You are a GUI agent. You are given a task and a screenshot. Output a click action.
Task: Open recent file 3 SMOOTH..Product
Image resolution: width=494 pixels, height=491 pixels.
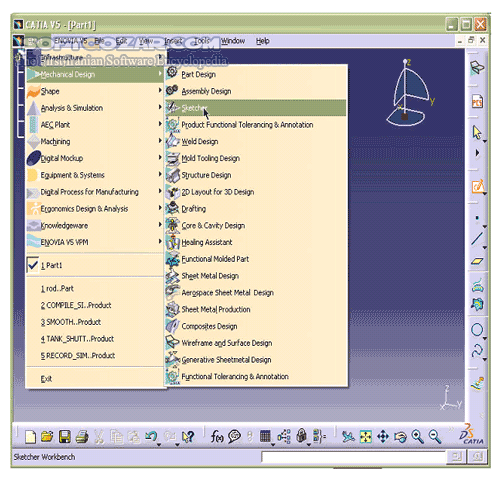click(x=95, y=322)
